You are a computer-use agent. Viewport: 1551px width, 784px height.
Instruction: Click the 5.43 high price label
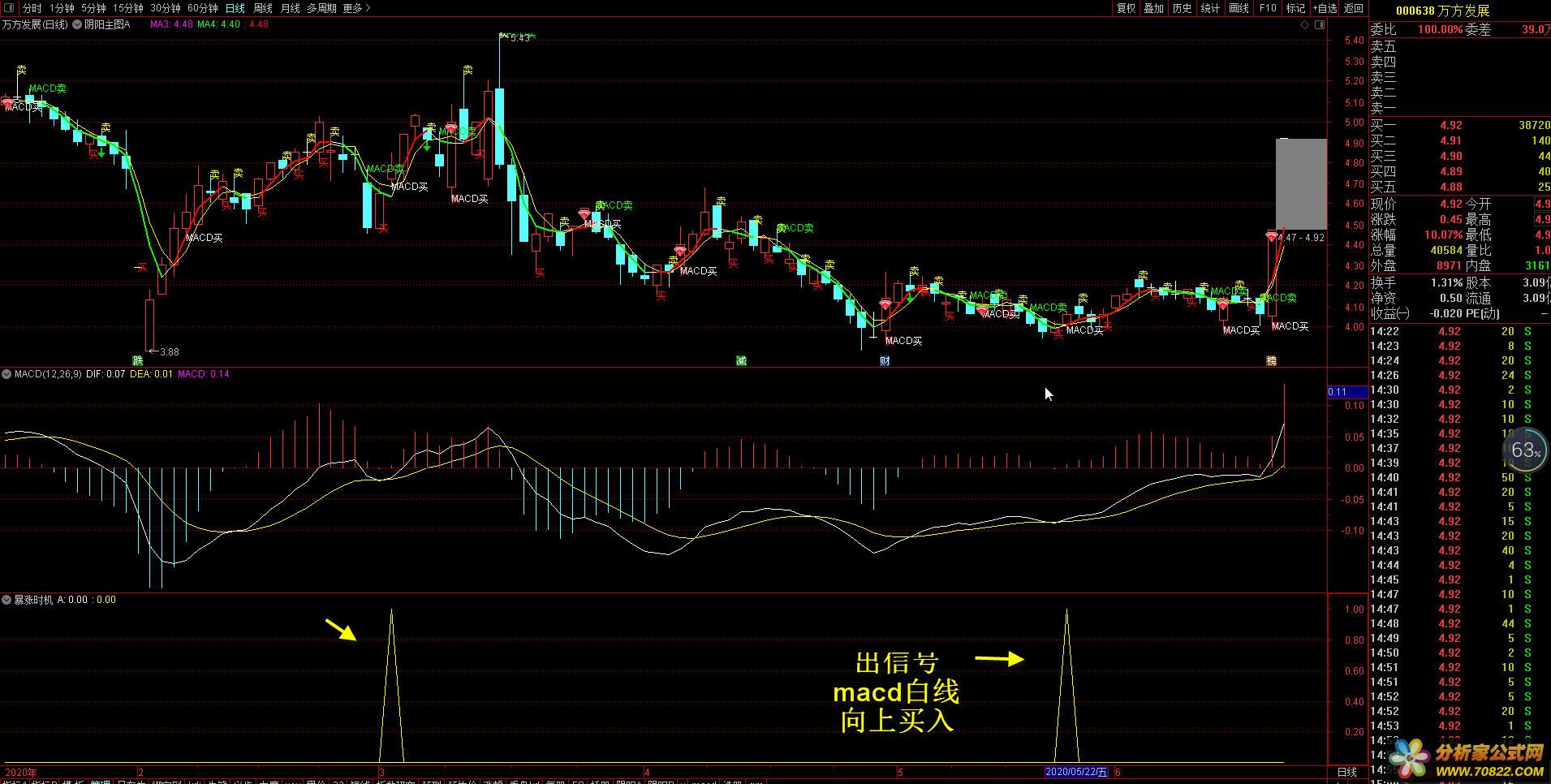click(x=520, y=37)
